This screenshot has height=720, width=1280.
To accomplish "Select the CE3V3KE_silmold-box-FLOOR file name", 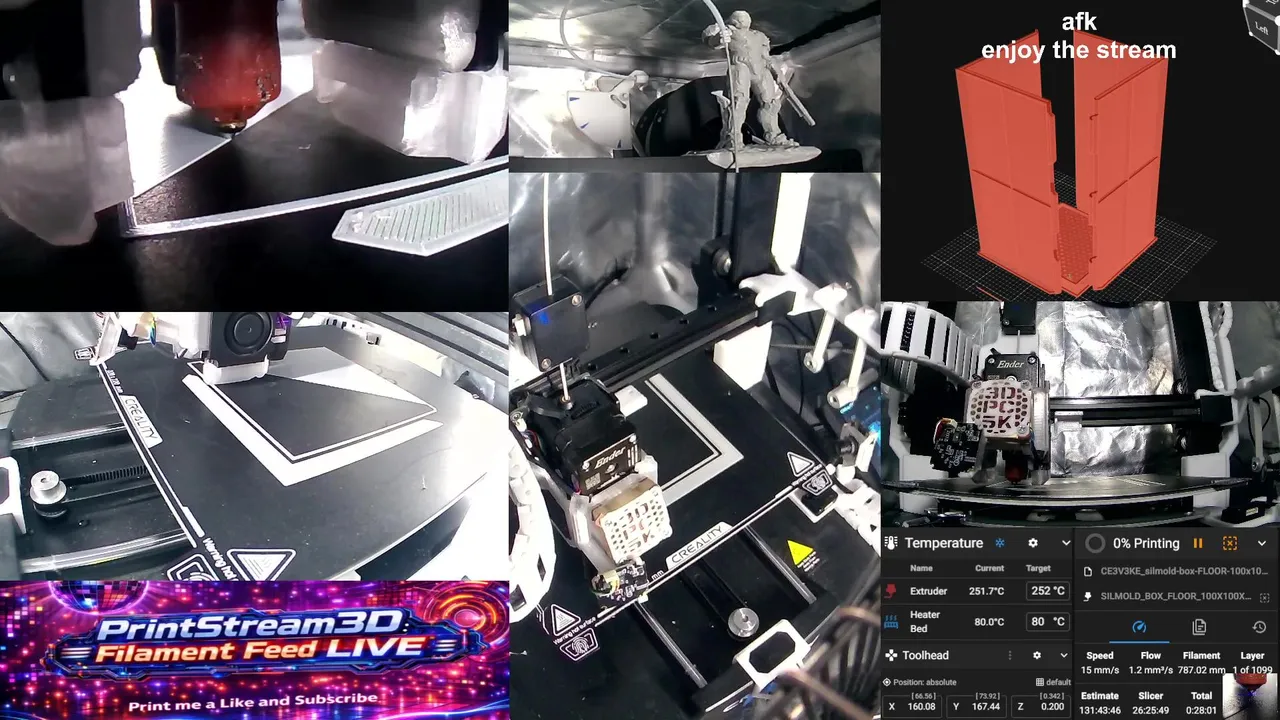I will coord(1184,572).
